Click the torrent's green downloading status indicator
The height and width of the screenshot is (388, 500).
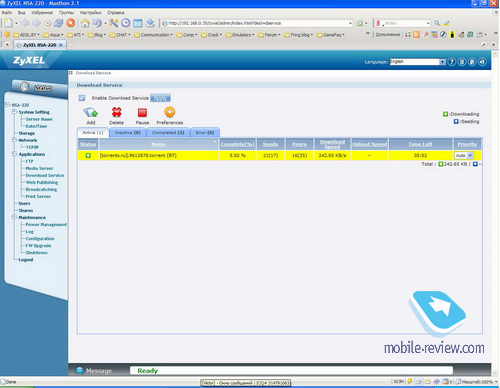pyautogui.click(x=88, y=155)
